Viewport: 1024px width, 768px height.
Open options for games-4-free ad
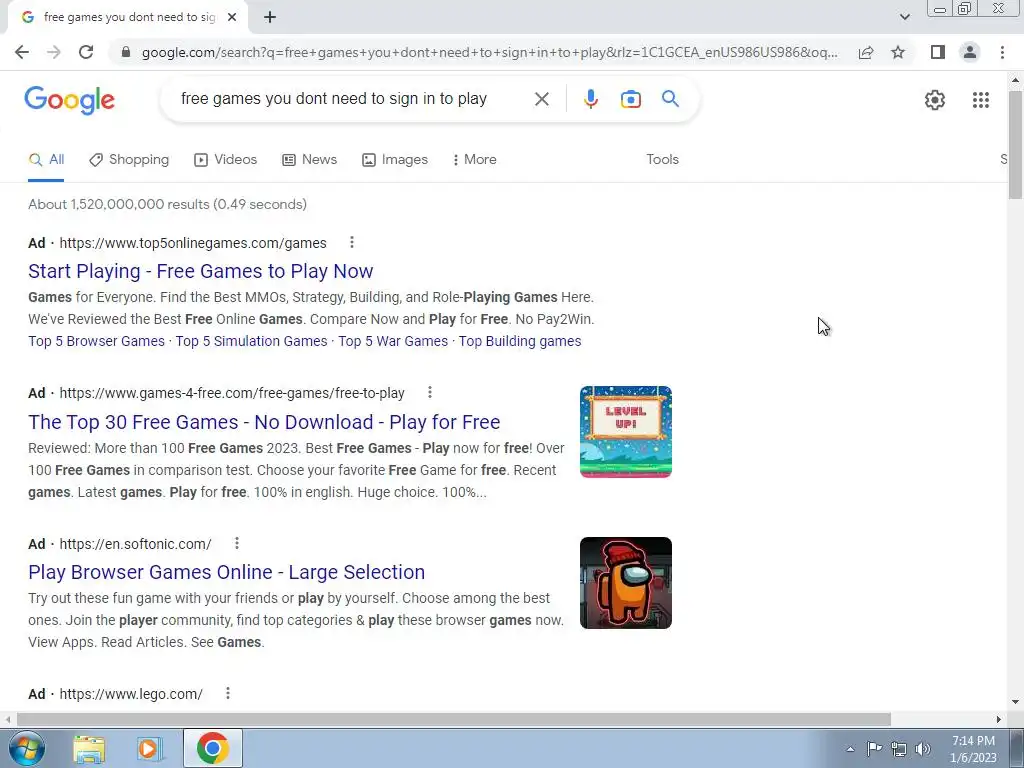tap(429, 392)
